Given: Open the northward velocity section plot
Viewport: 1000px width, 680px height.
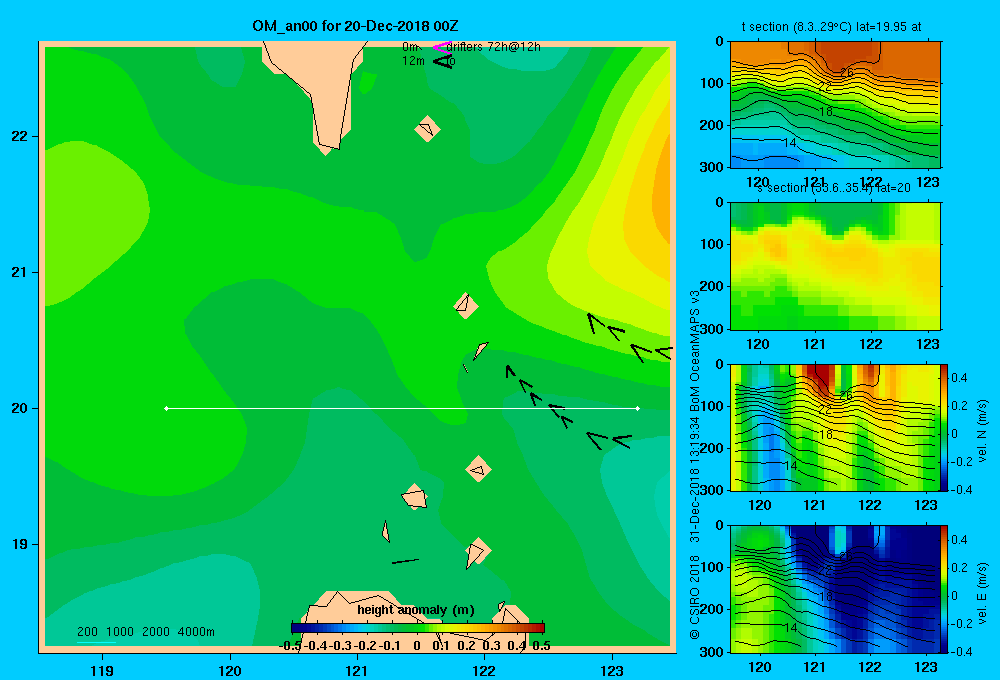Looking at the screenshot, I should 835,427.
